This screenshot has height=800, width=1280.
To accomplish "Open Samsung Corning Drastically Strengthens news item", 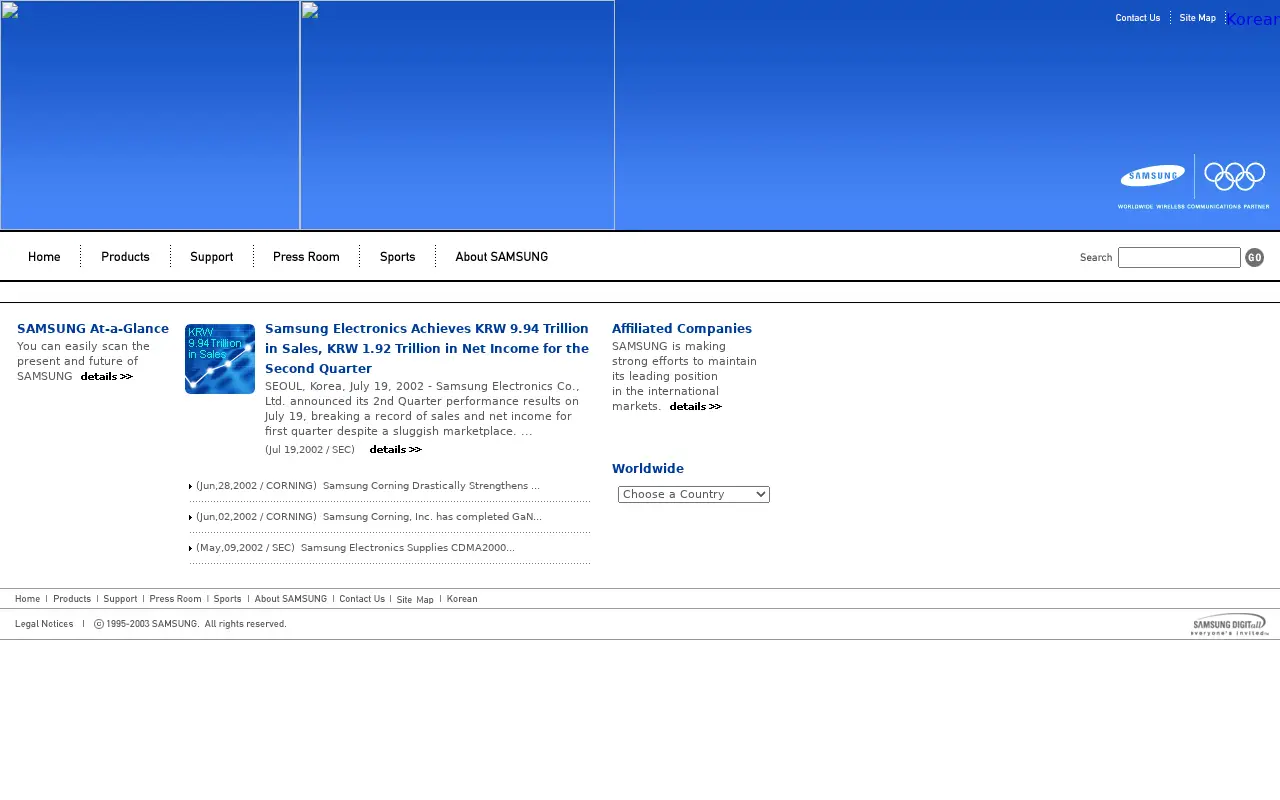I will point(431,486).
